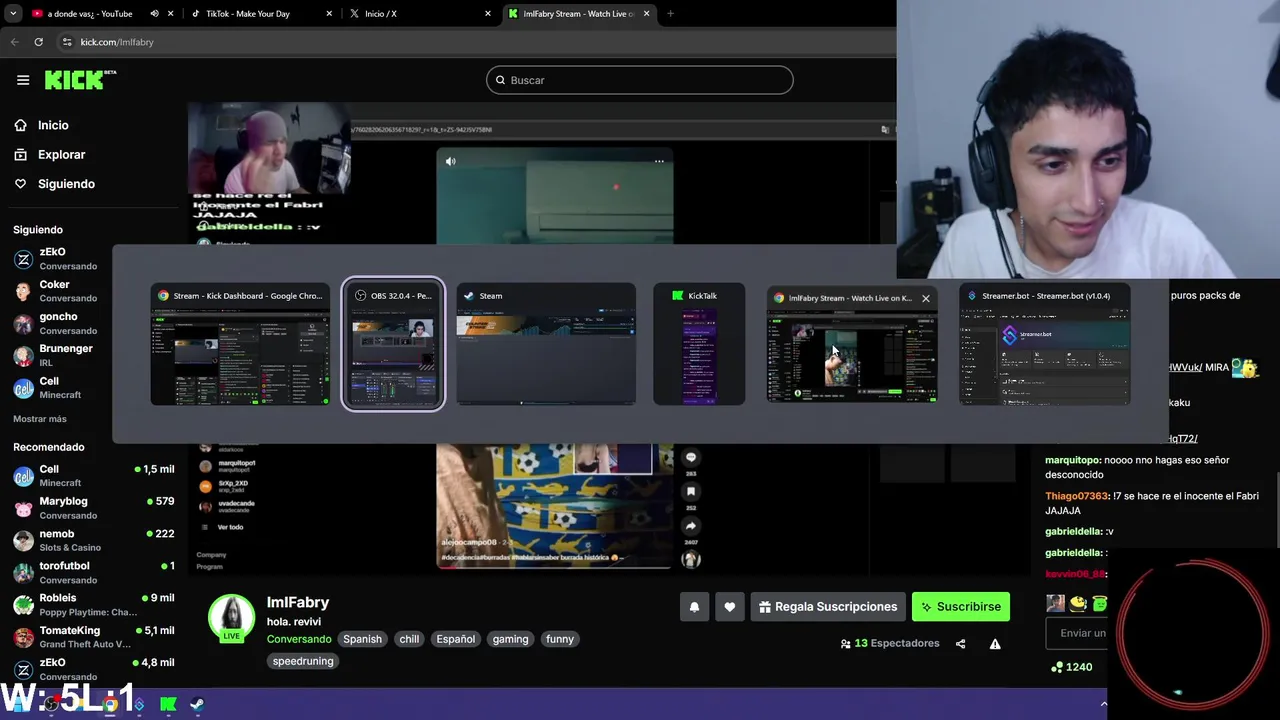Follow ImIFabry with heart button

coord(729,607)
